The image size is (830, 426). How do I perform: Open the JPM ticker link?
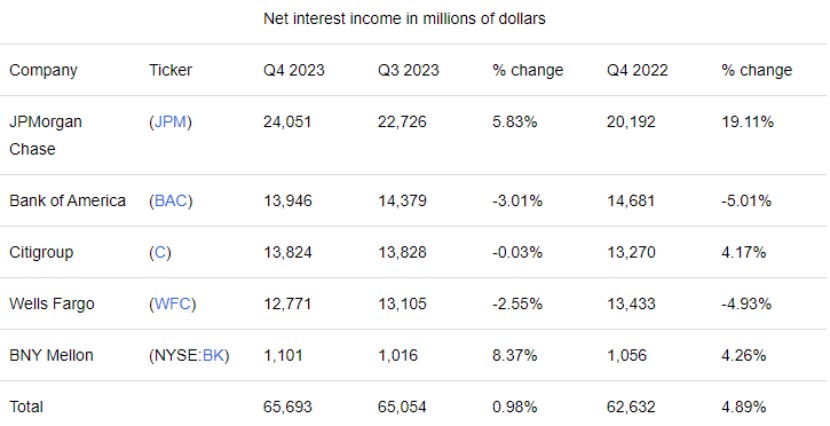pyautogui.click(x=170, y=122)
